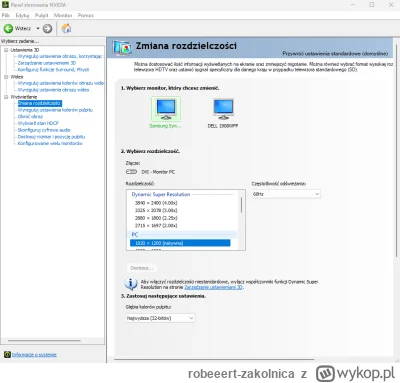Collapse the Wideo tree node
Viewport: 400px width, 383px height.
pyautogui.click(x=6, y=77)
